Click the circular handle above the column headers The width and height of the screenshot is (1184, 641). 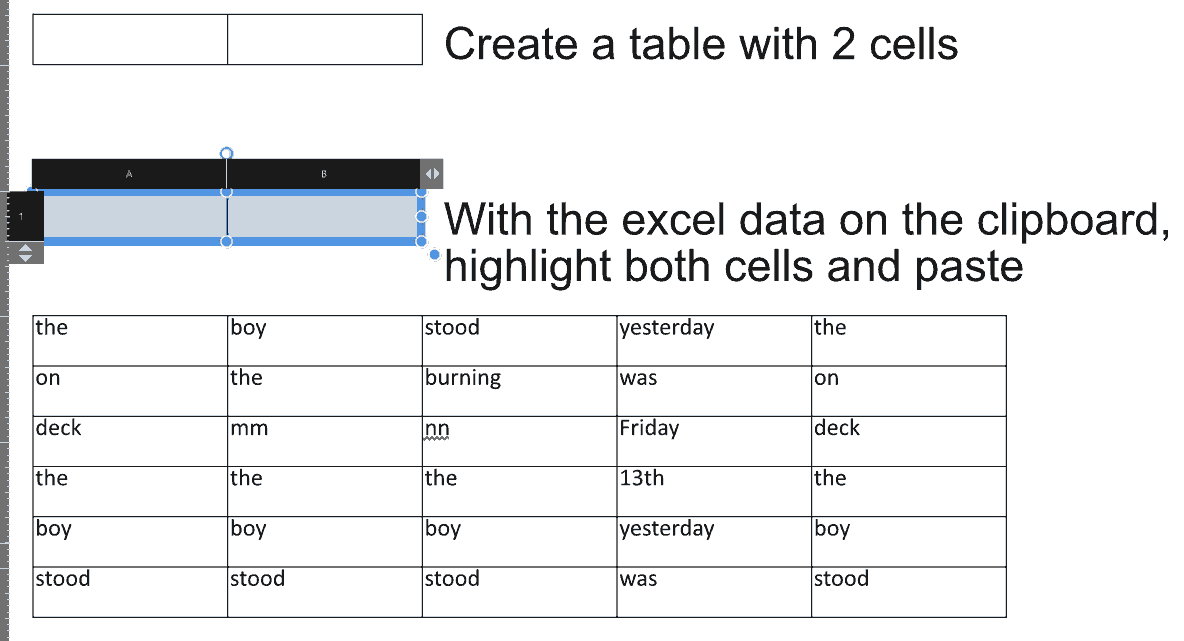click(x=227, y=153)
